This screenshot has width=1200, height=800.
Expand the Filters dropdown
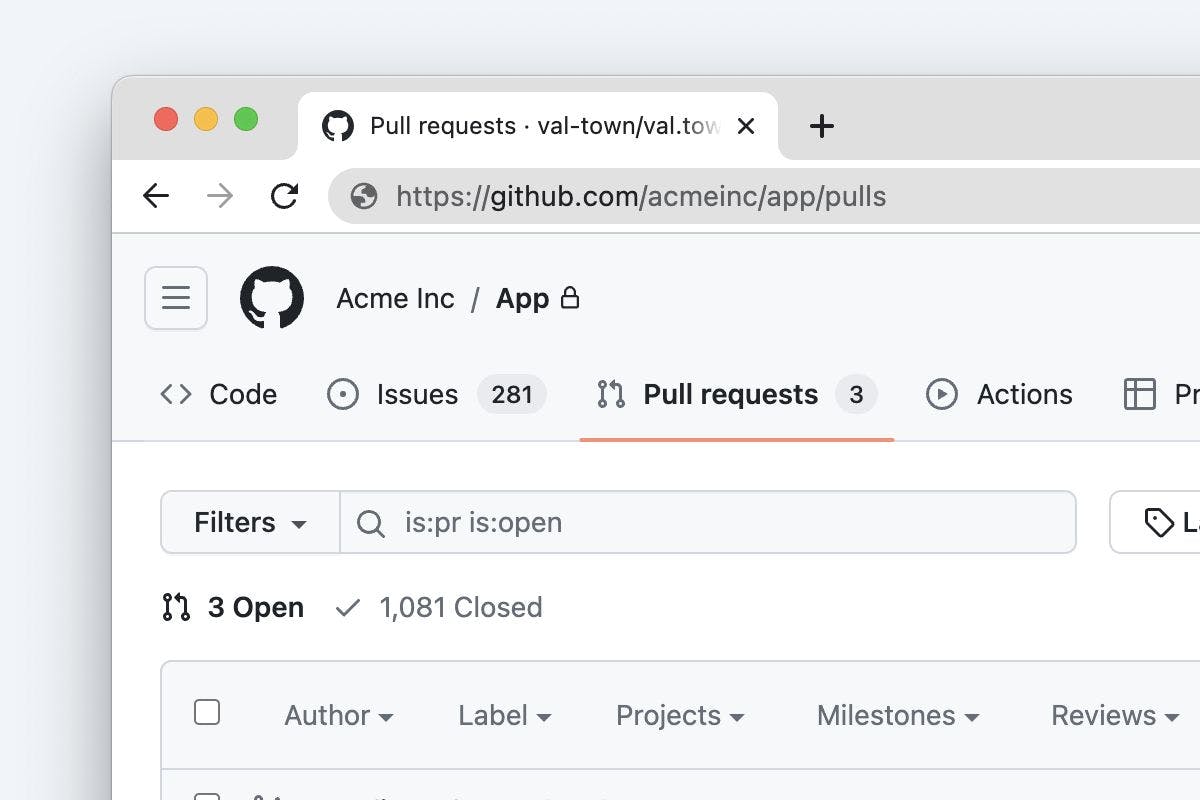(x=250, y=522)
